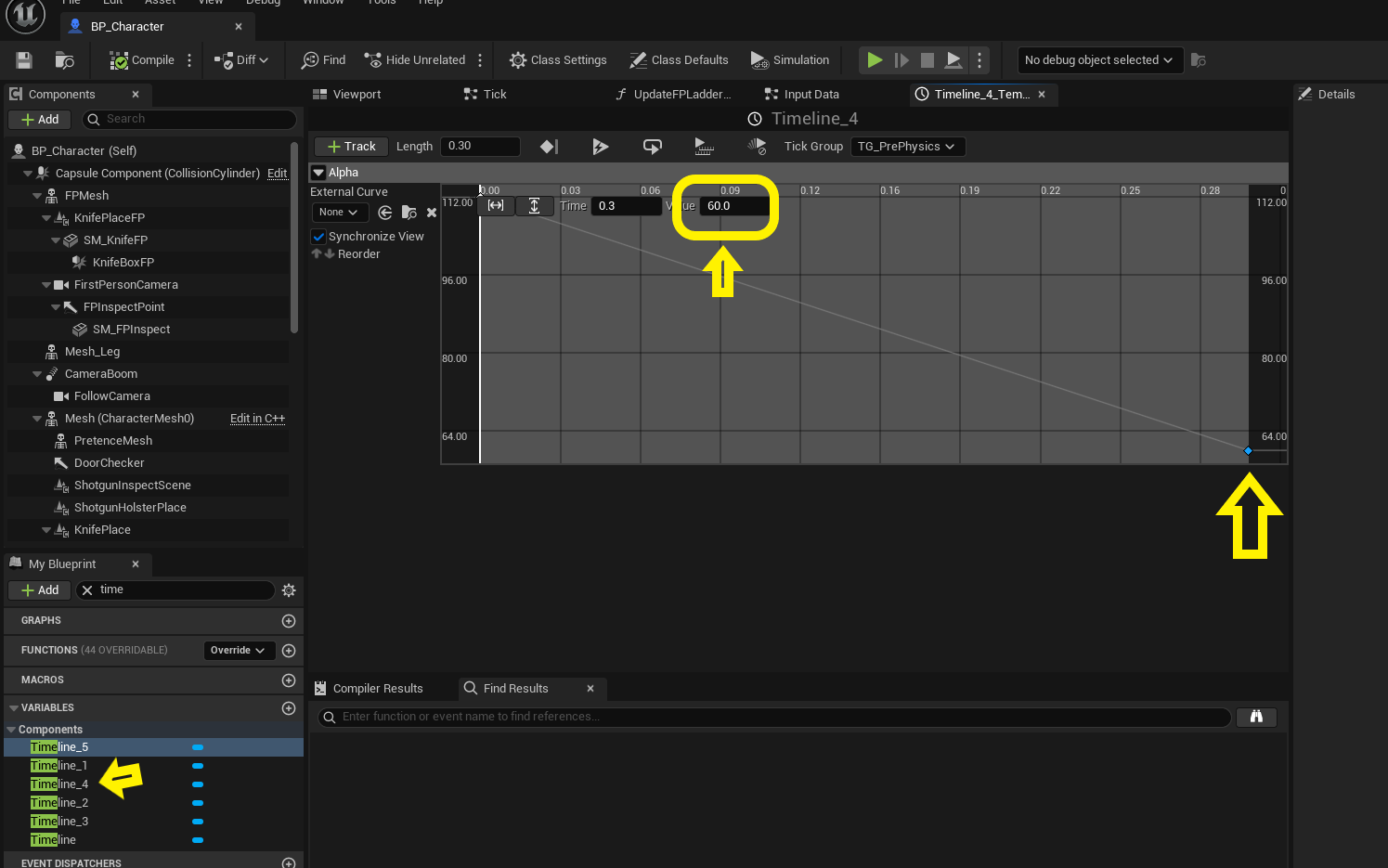Screen dimensions: 1388x868
Task: Click the Use Last Keyframe icon
Action: click(549, 147)
